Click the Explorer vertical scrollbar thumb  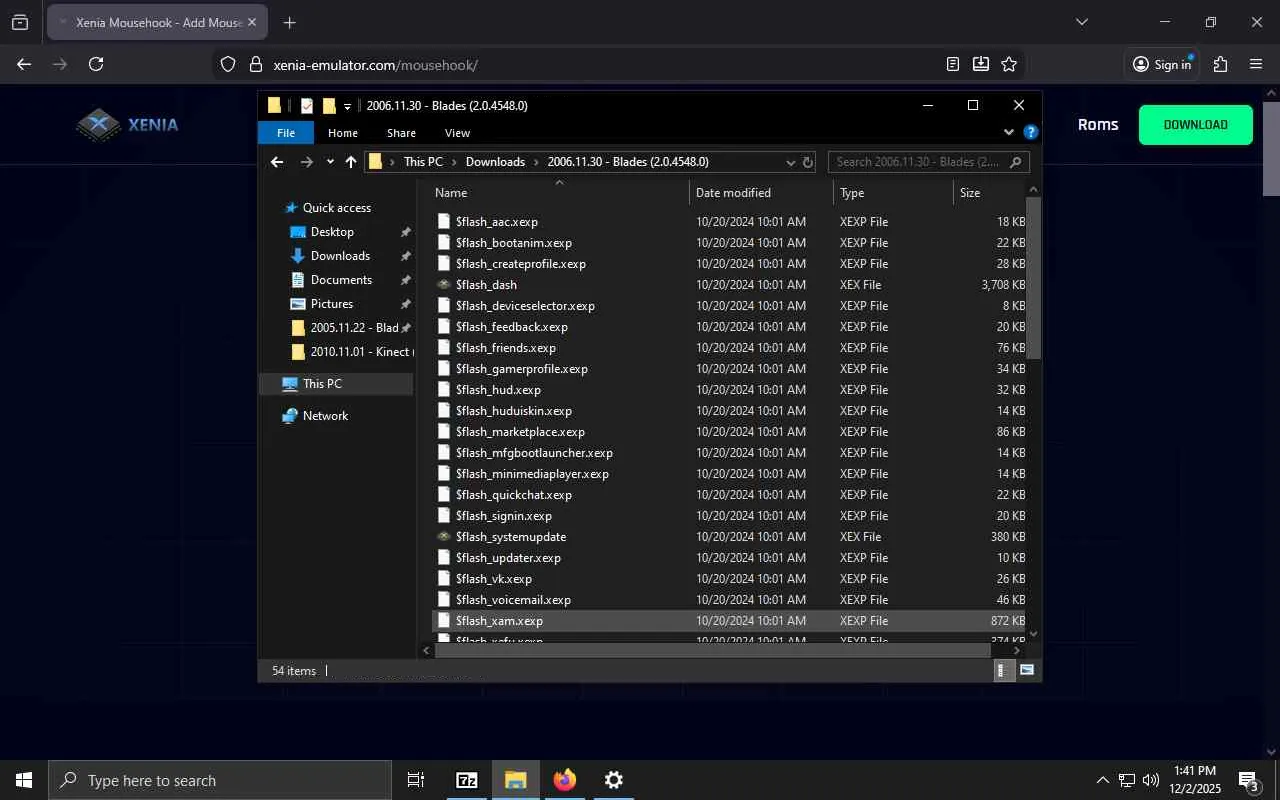1034,278
